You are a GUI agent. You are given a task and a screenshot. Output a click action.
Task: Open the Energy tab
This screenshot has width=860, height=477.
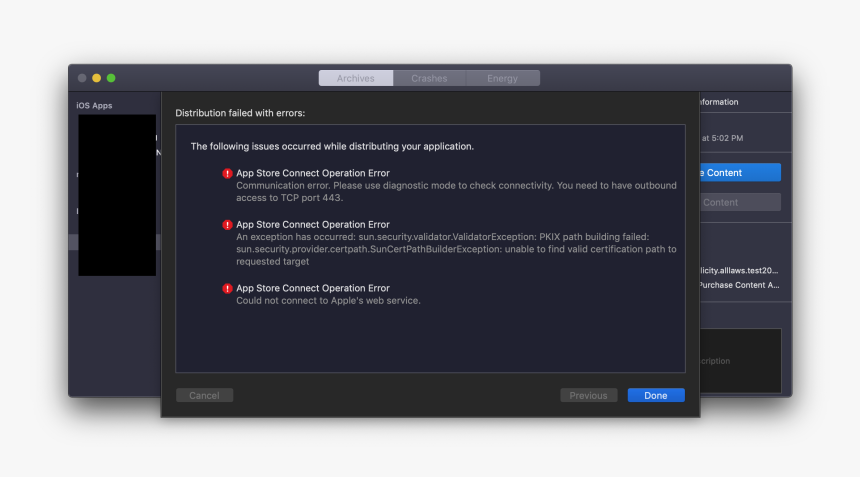click(x=502, y=78)
